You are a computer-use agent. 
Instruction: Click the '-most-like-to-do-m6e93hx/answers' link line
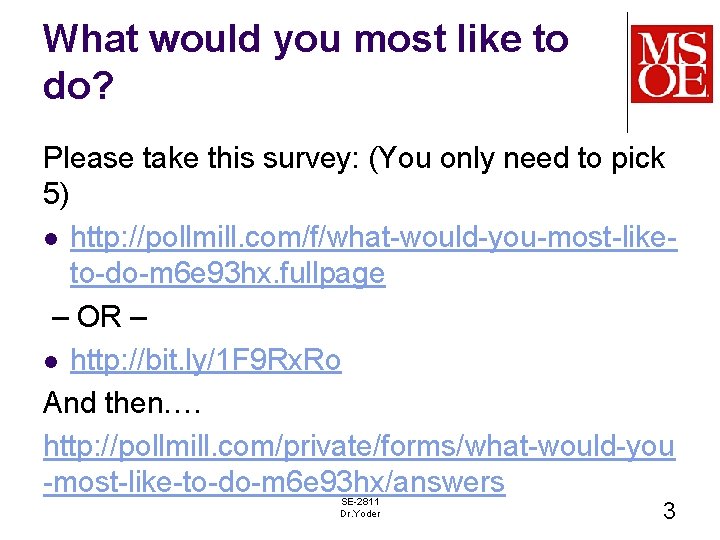click(x=274, y=482)
